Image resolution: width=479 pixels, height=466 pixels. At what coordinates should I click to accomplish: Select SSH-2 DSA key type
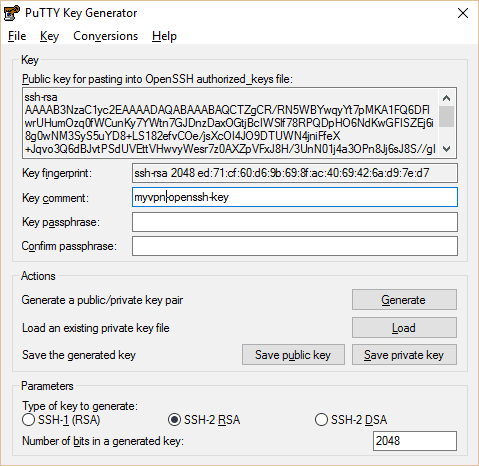point(351,420)
